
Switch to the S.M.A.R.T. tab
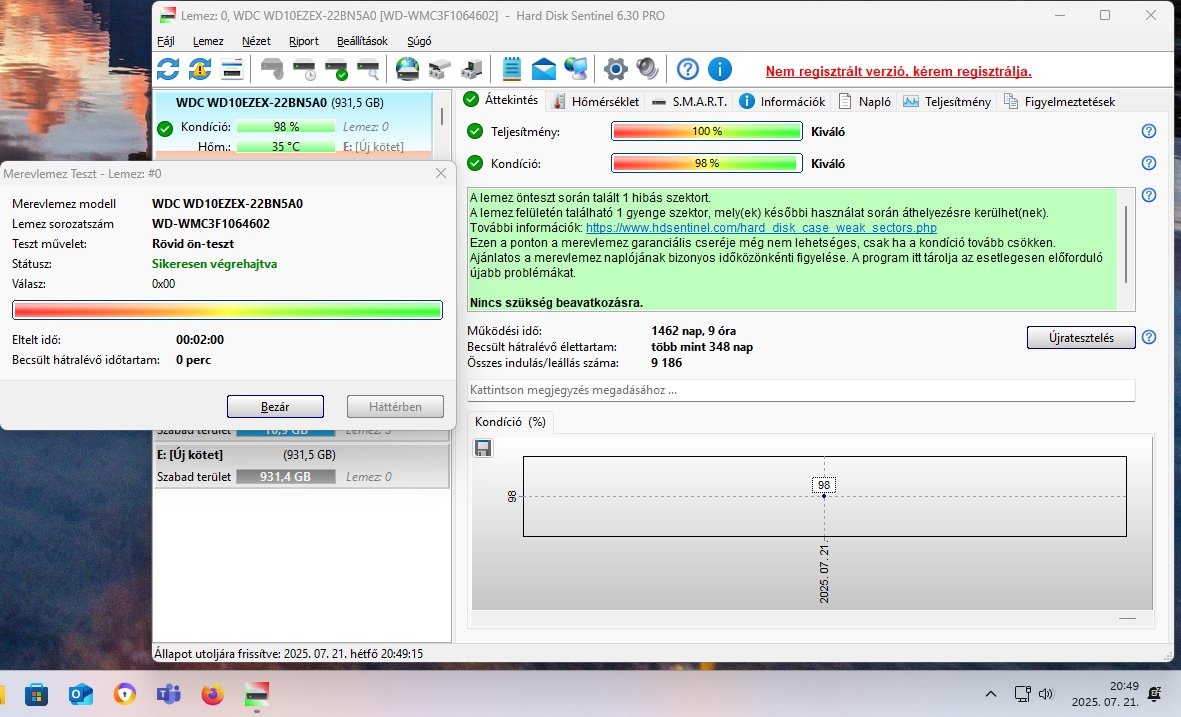[x=690, y=101]
